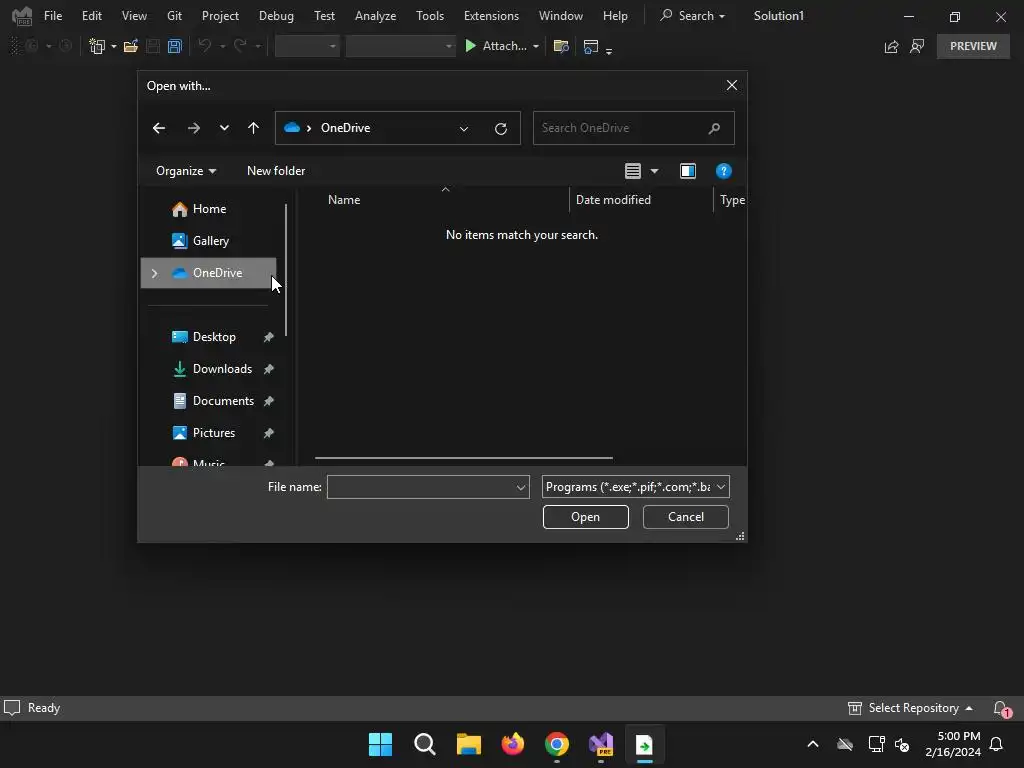Screen dimensions: 1024x768
Task: Open the Programs file type filter
Action: click(x=635, y=487)
